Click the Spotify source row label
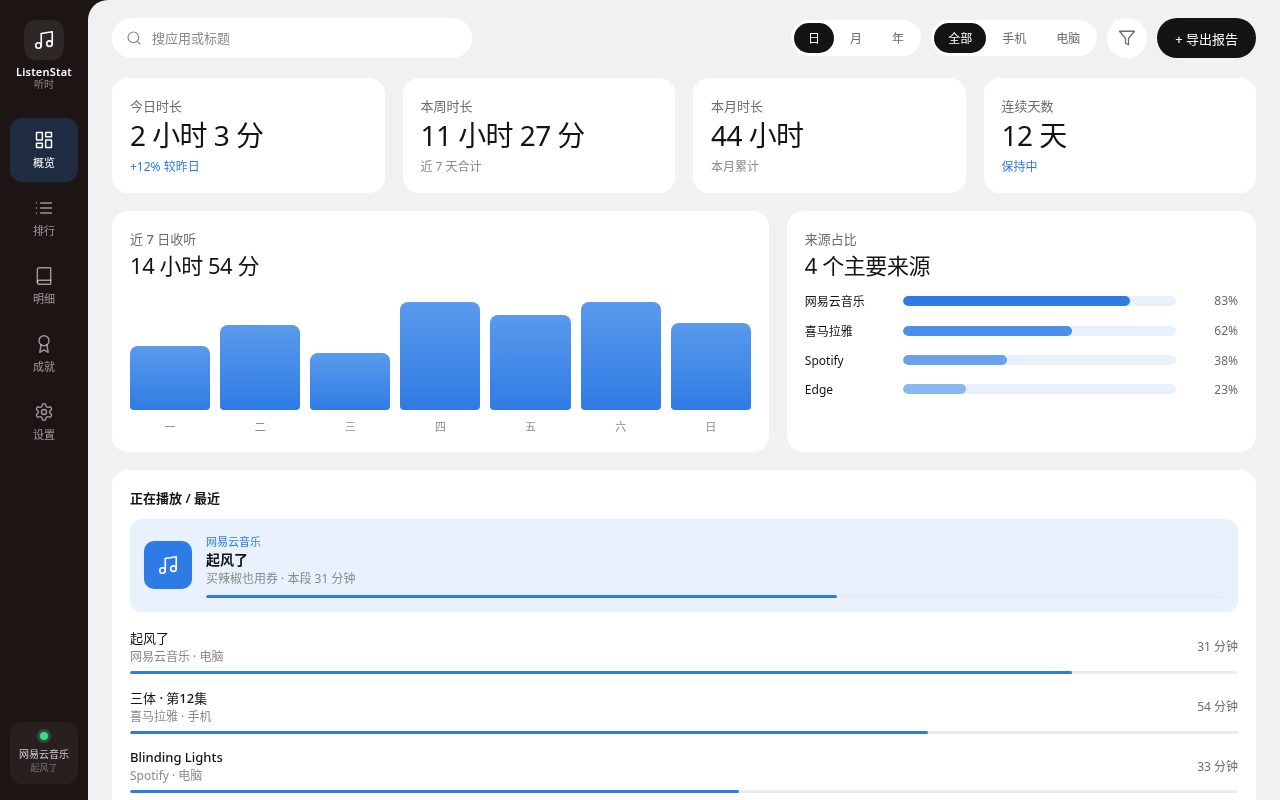Screen dimensions: 1280x800 pos(824,360)
